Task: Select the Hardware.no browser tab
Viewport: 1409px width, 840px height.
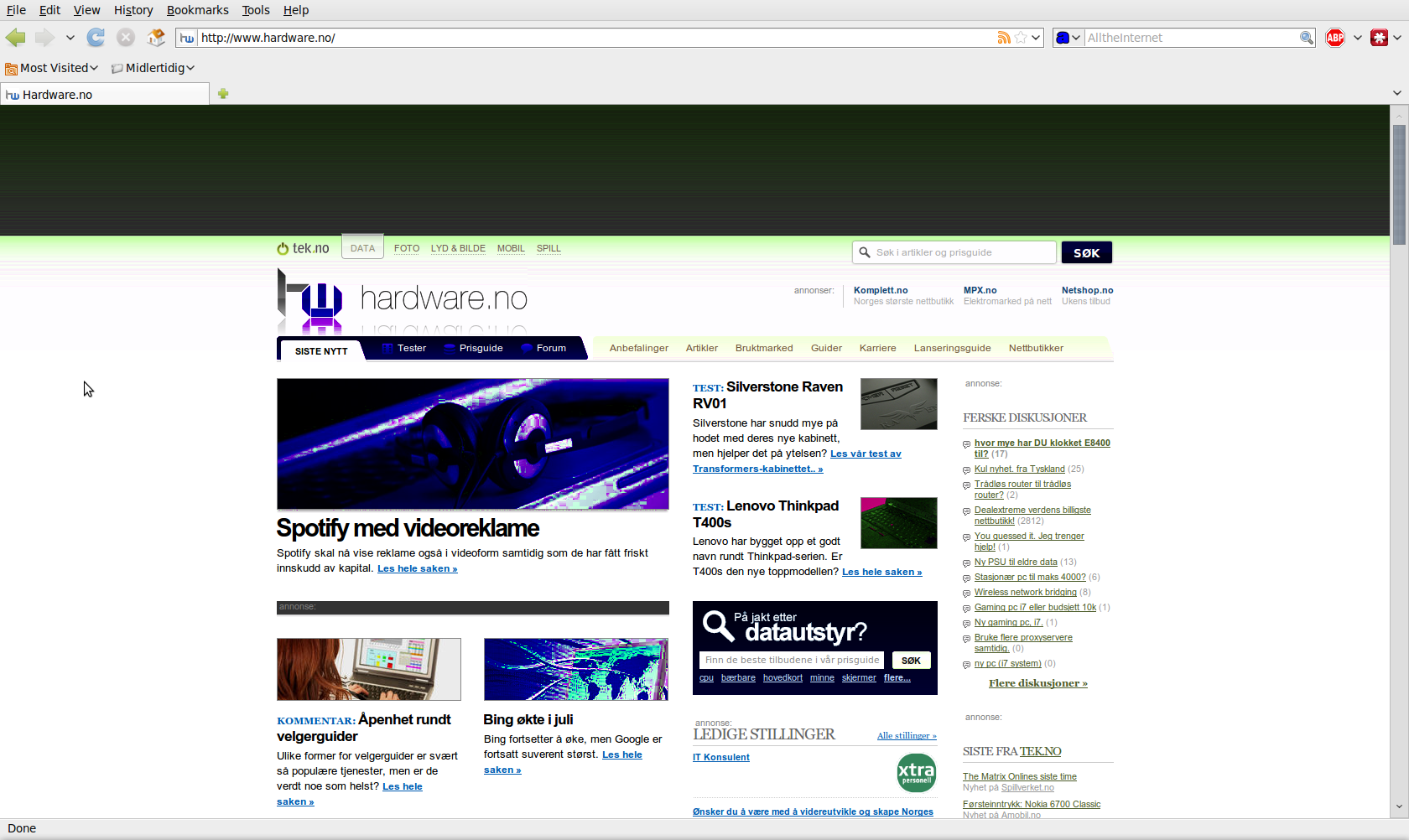Action: pos(105,94)
